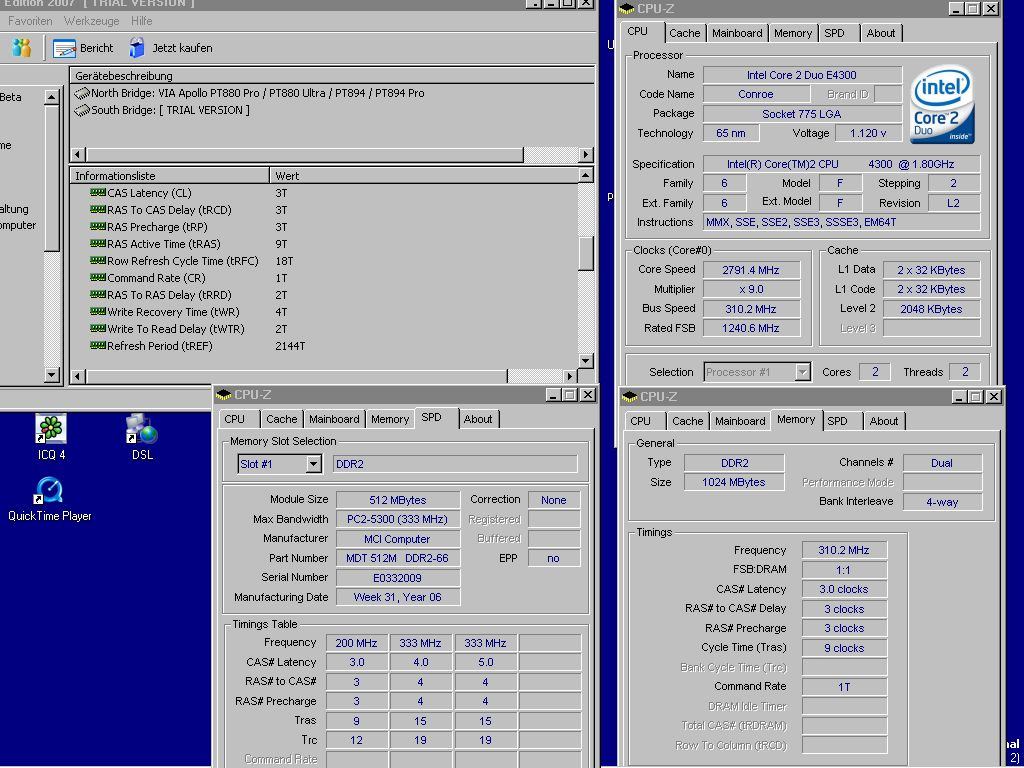1024x768 pixels.
Task: Click CPU-Z title icon in SPD window
Action: click(x=224, y=395)
